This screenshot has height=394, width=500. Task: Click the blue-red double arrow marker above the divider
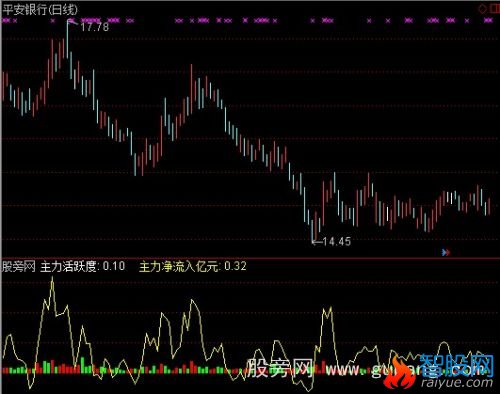tap(446, 252)
